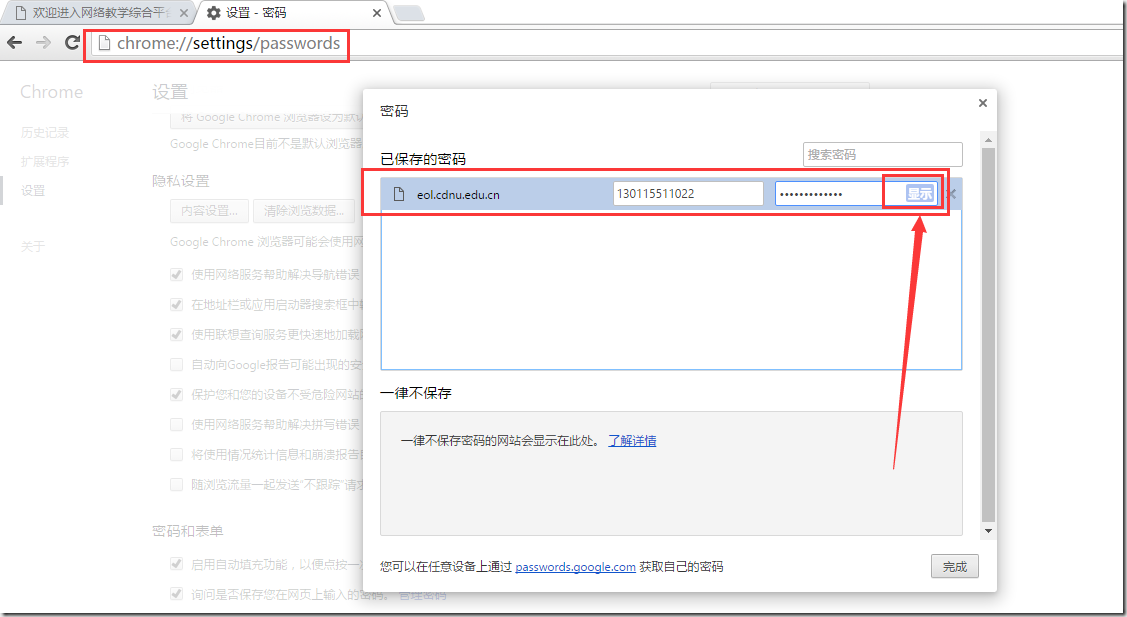Close the 欢迎进入网络教学综合平台 tab
Viewport: 1127px width, 617px height.
point(184,13)
